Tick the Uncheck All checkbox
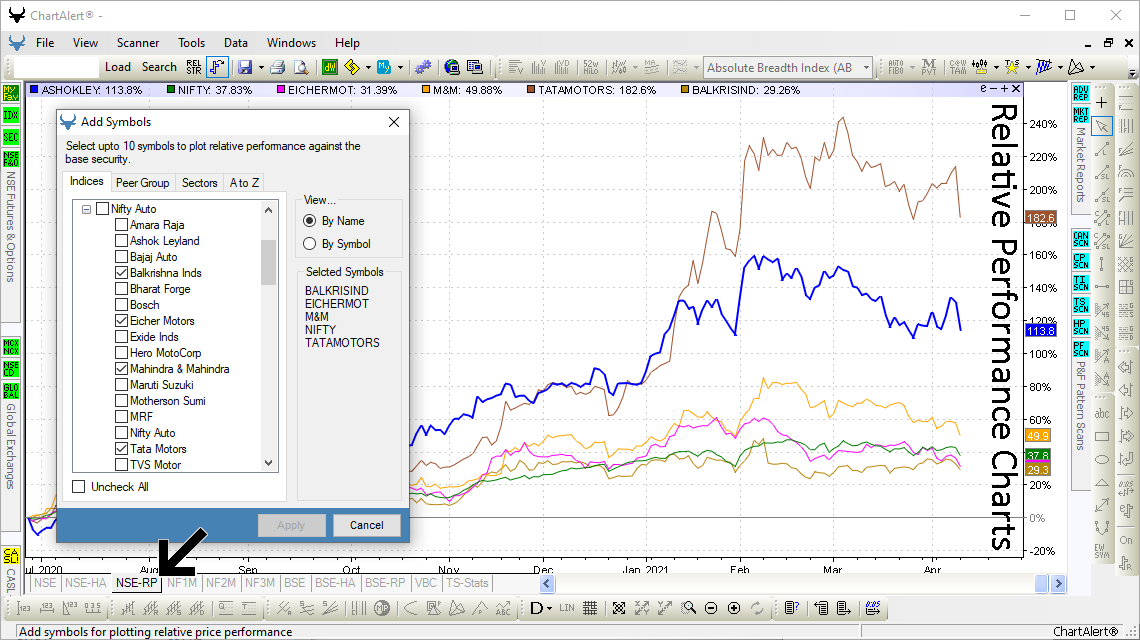 tap(79, 487)
